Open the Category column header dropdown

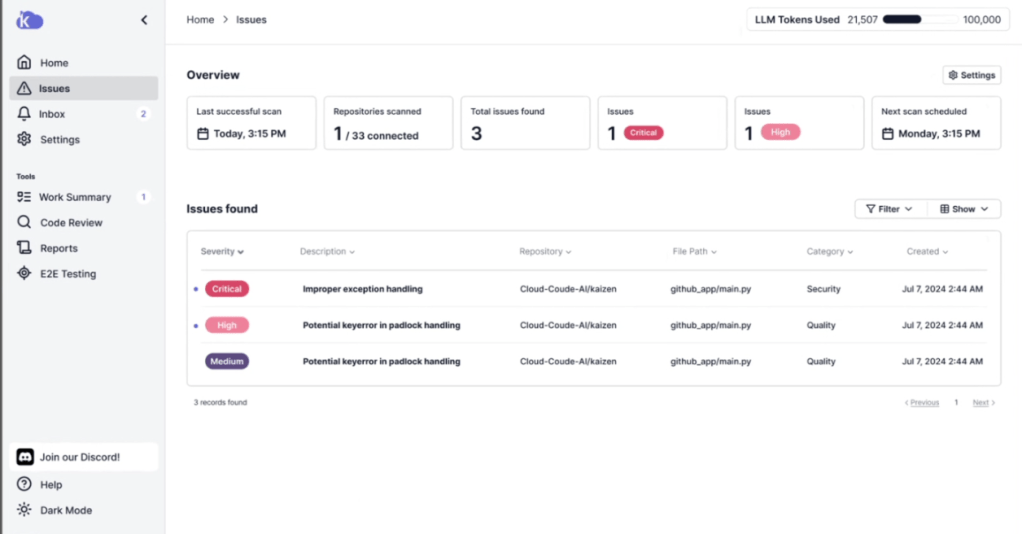click(829, 252)
